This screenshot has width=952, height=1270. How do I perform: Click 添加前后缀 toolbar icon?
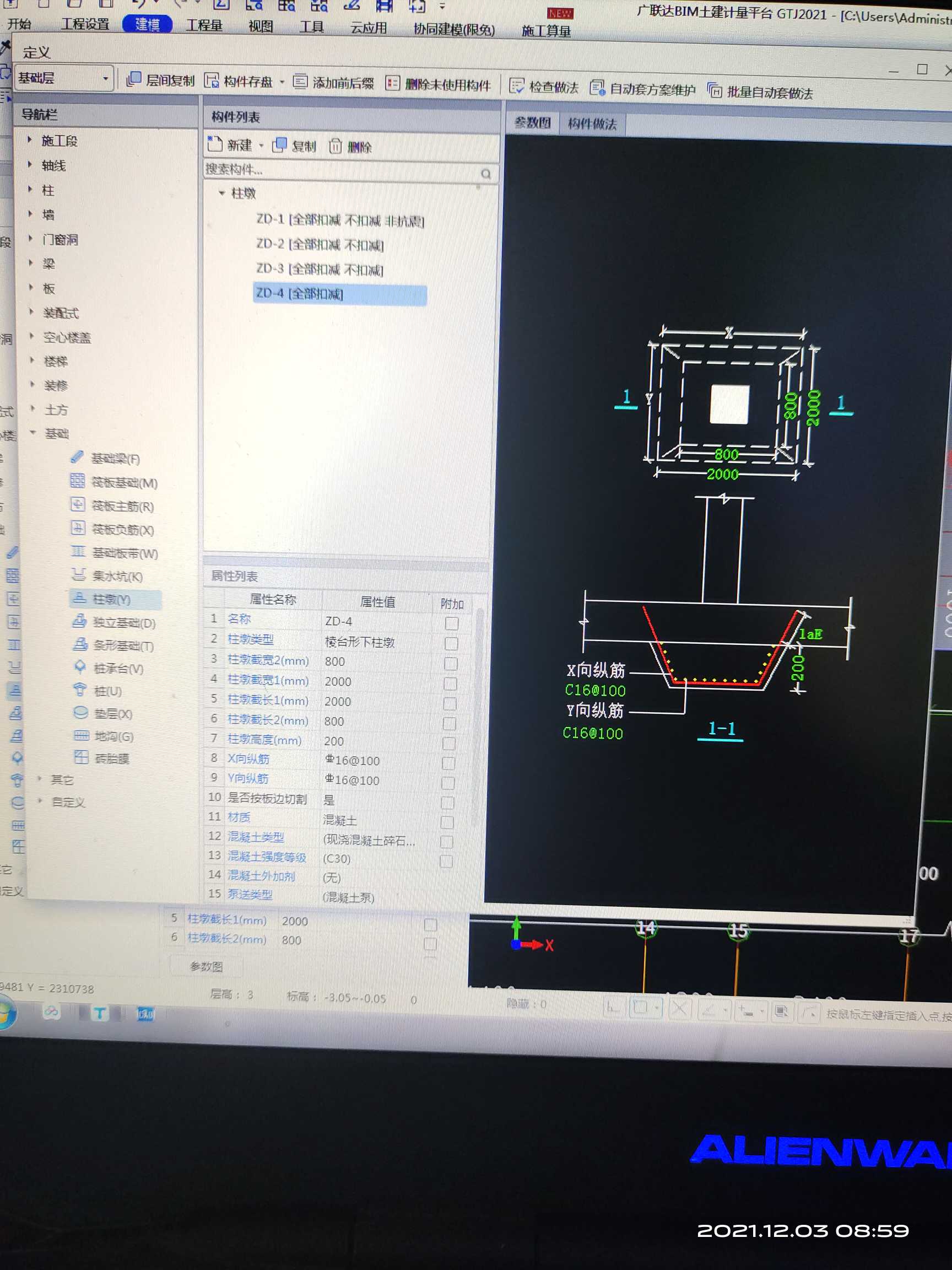pos(300,82)
